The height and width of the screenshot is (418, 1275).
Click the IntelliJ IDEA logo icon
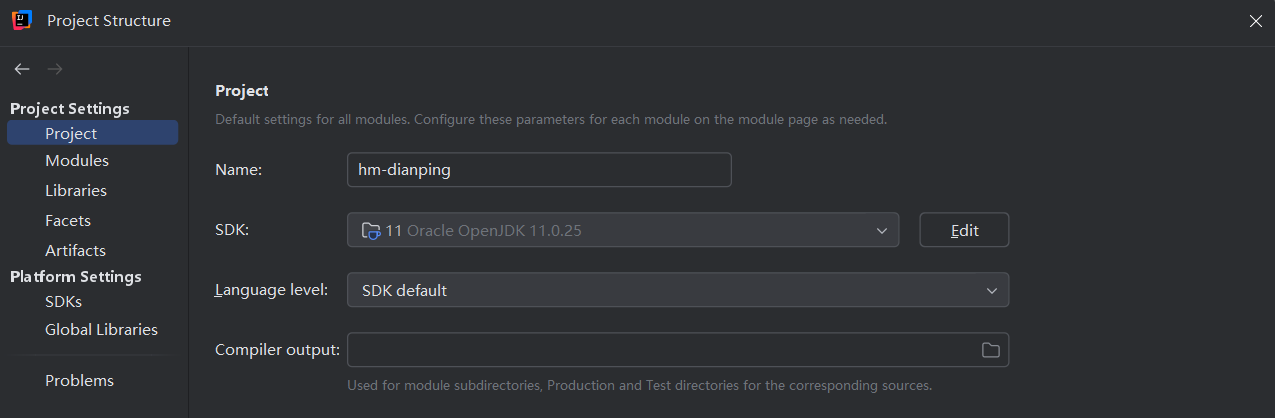(x=21, y=20)
